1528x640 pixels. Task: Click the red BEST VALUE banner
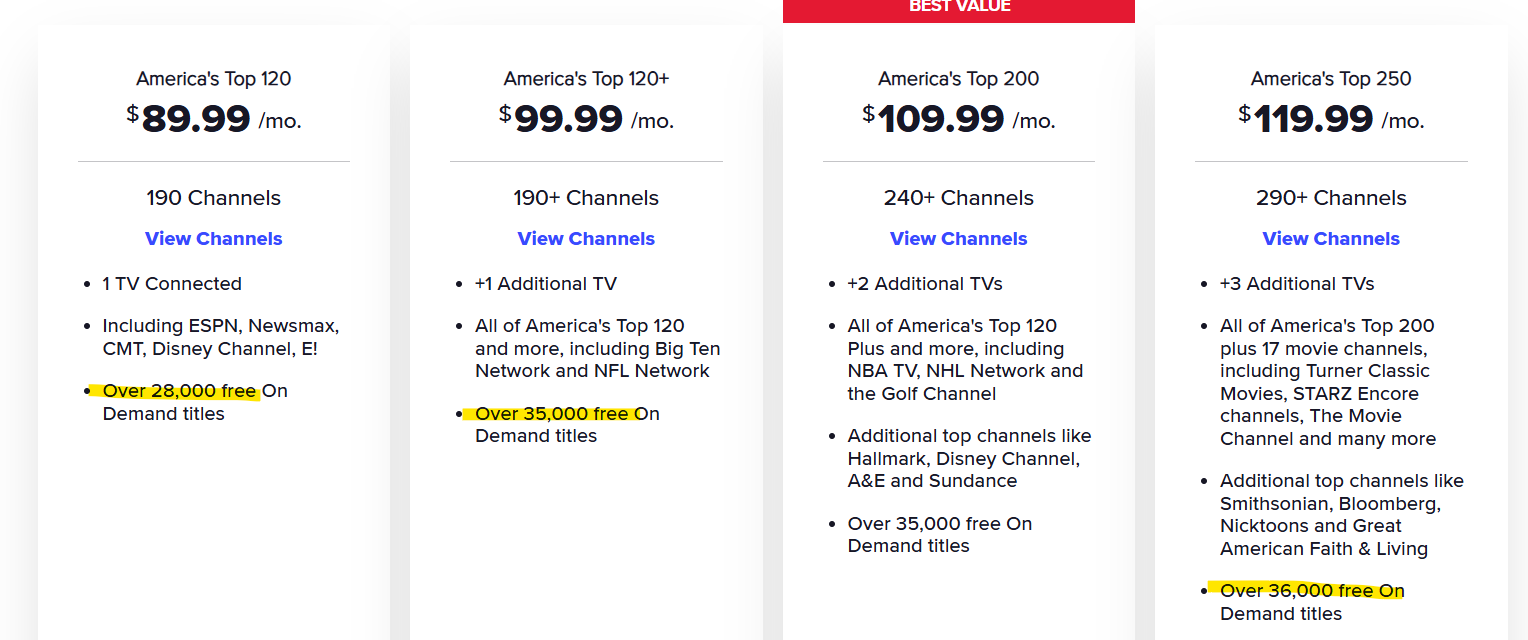(x=958, y=8)
